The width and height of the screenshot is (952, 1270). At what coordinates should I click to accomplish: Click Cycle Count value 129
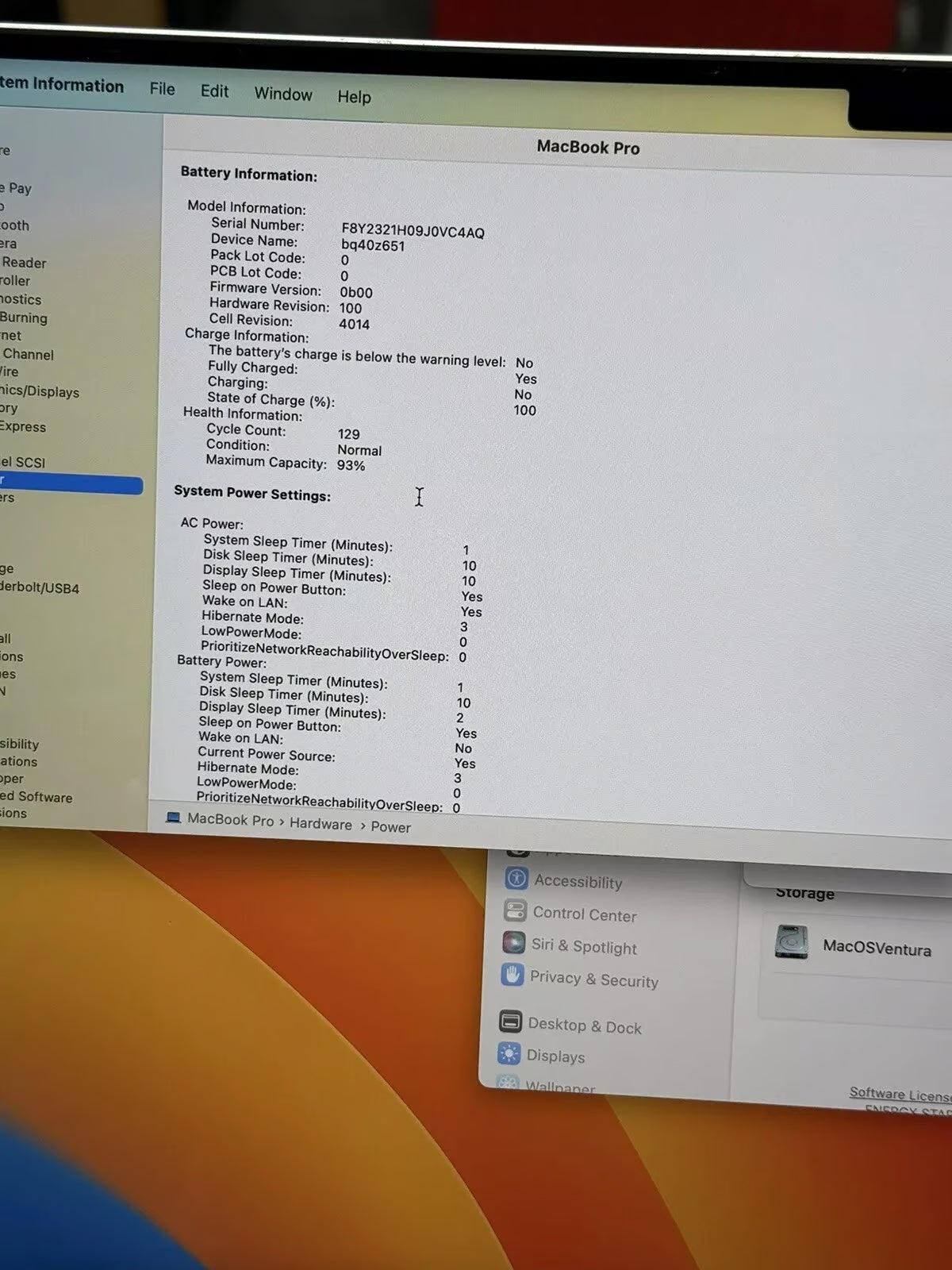tap(348, 434)
